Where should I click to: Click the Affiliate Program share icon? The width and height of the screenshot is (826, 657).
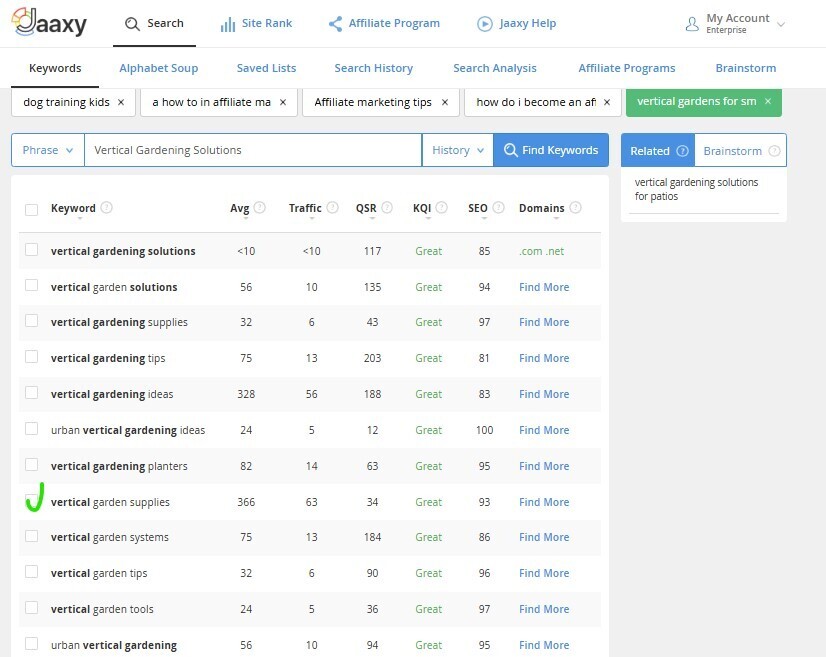pyautogui.click(x=335, y=24)
